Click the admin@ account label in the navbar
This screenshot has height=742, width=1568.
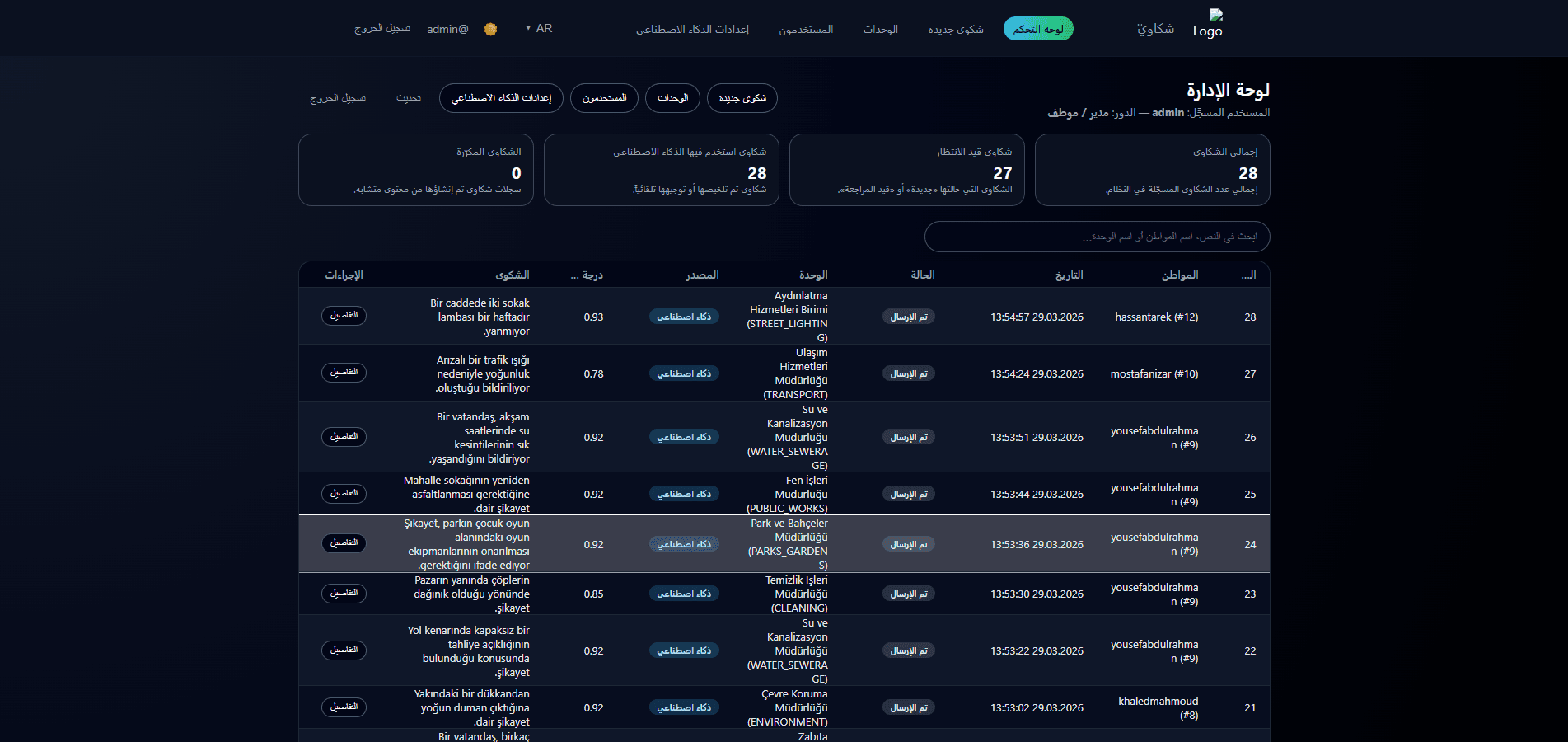click(447, 28)
